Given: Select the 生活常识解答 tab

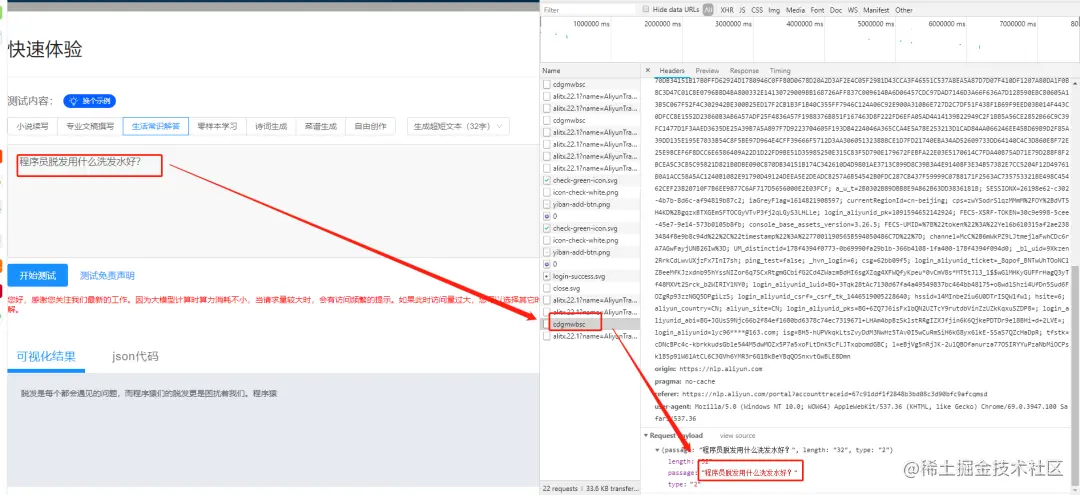Looking at the screenshot, I should (156, 126).
